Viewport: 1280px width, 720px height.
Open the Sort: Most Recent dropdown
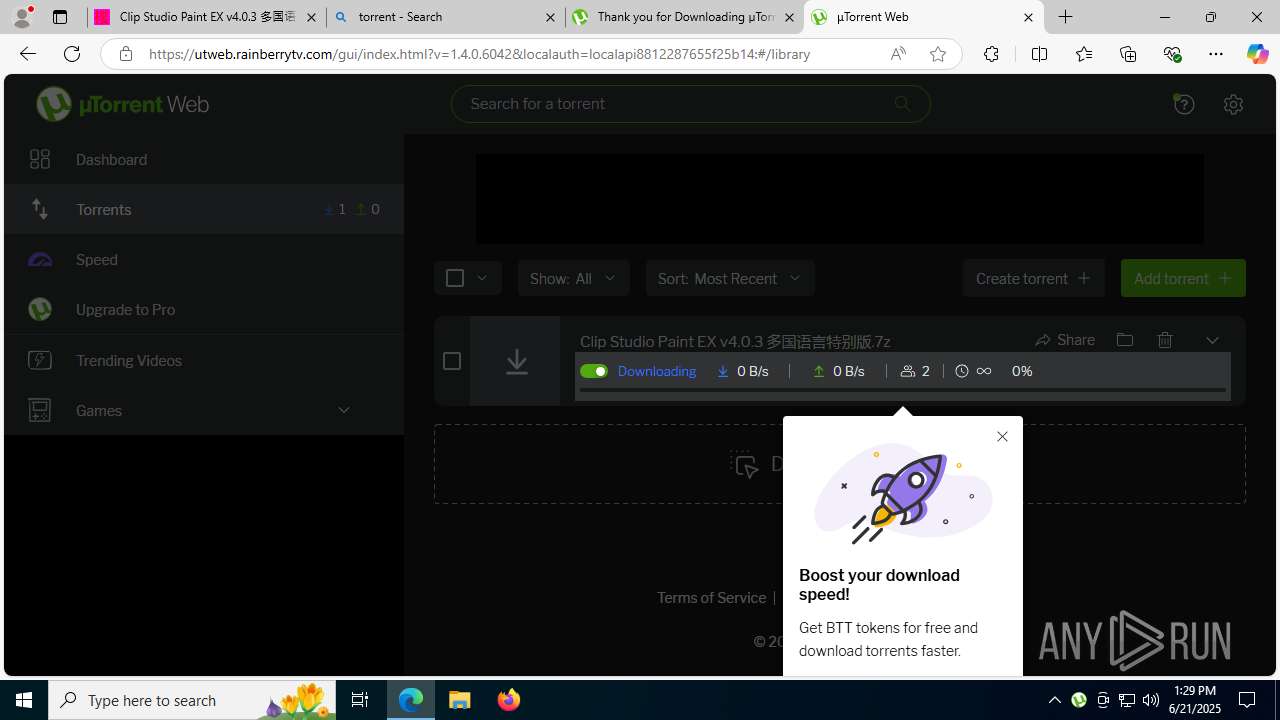pyautogui.click(x=730, y=278)
